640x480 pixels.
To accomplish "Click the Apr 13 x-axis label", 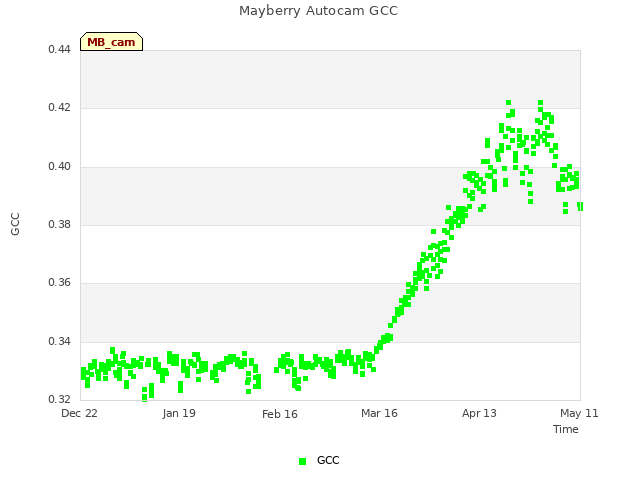I will [479, 413].
